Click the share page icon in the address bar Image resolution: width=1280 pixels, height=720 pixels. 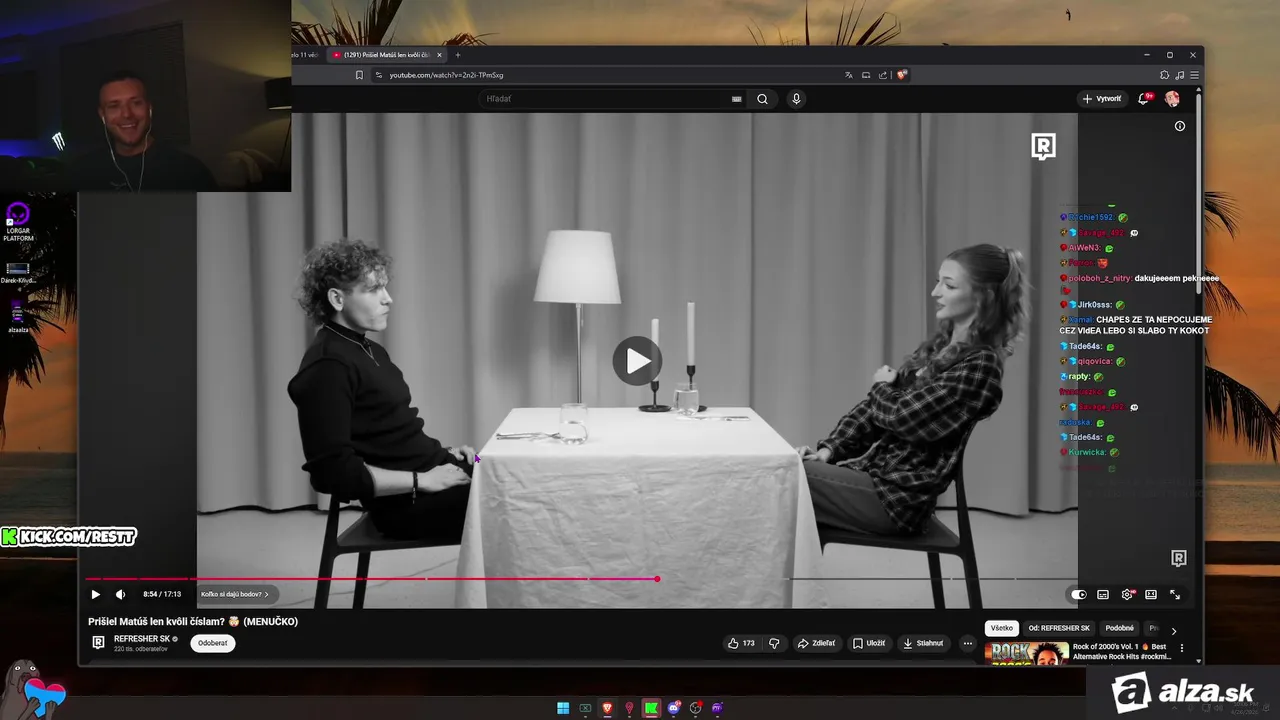[883, 75]
